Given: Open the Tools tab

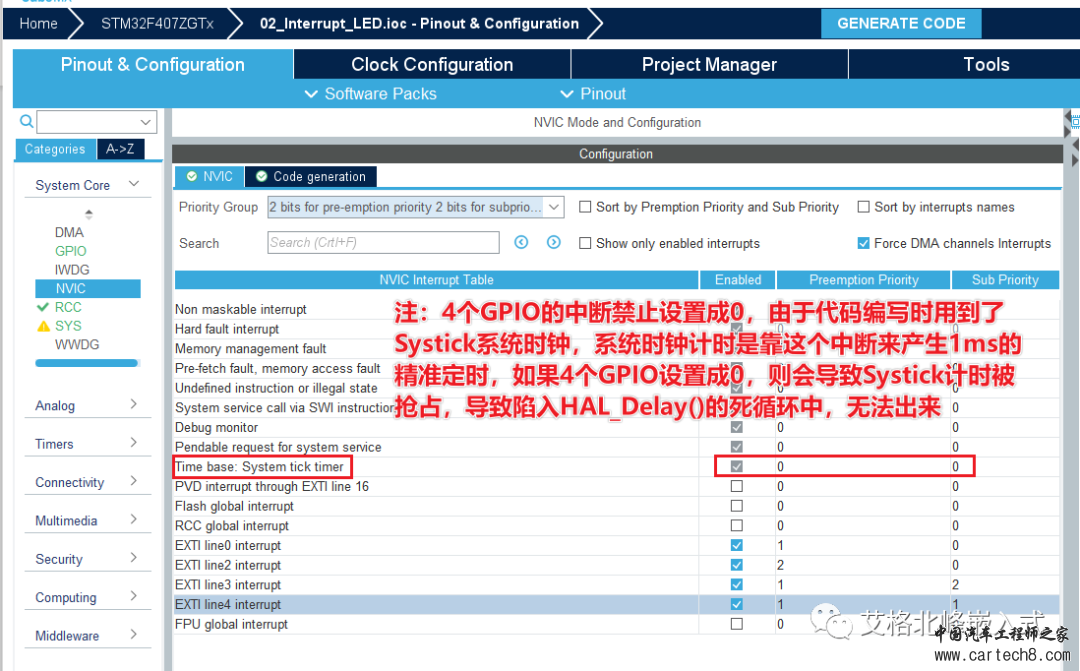Looking at the screenshot, I should pyautogui.click(x=986, y=65).
